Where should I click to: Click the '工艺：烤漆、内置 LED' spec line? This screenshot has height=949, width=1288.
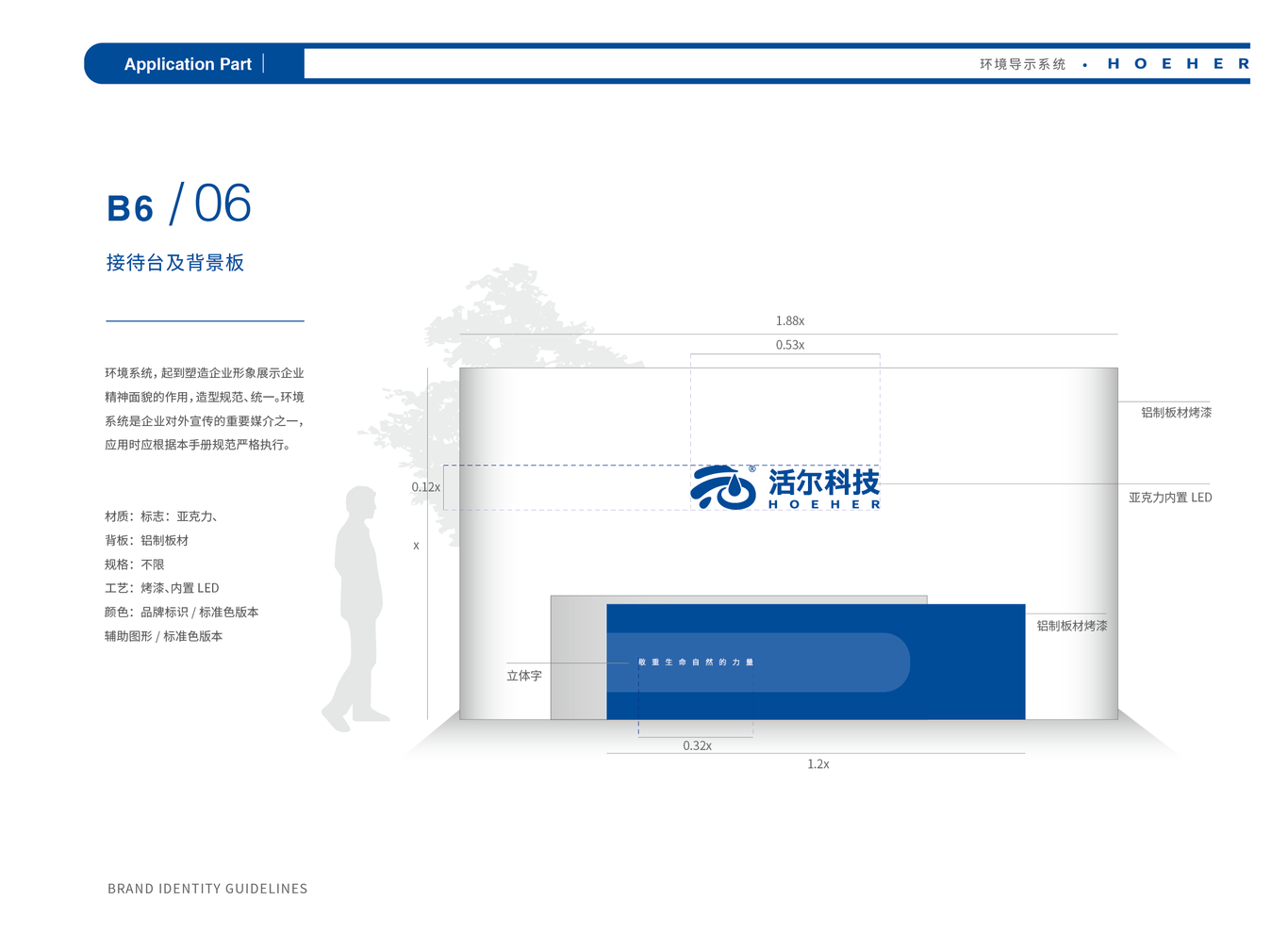[162, 588]
